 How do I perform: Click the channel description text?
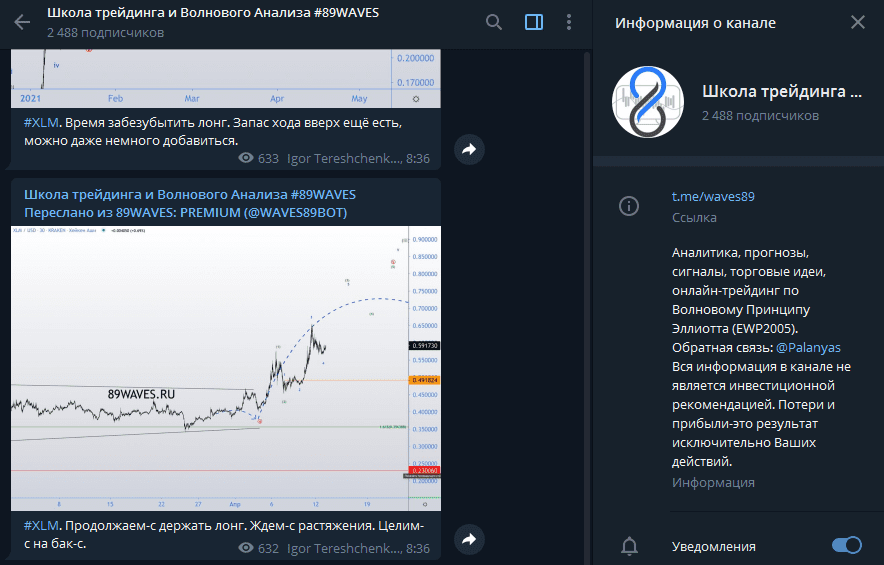761,357
